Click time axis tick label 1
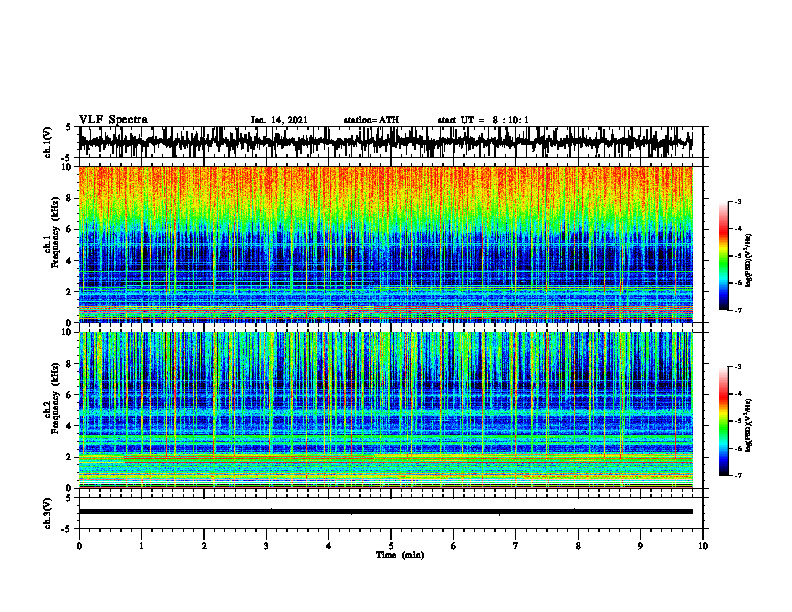Image resolution: width=792 pixels, height=612 pixels. point(141,546)
